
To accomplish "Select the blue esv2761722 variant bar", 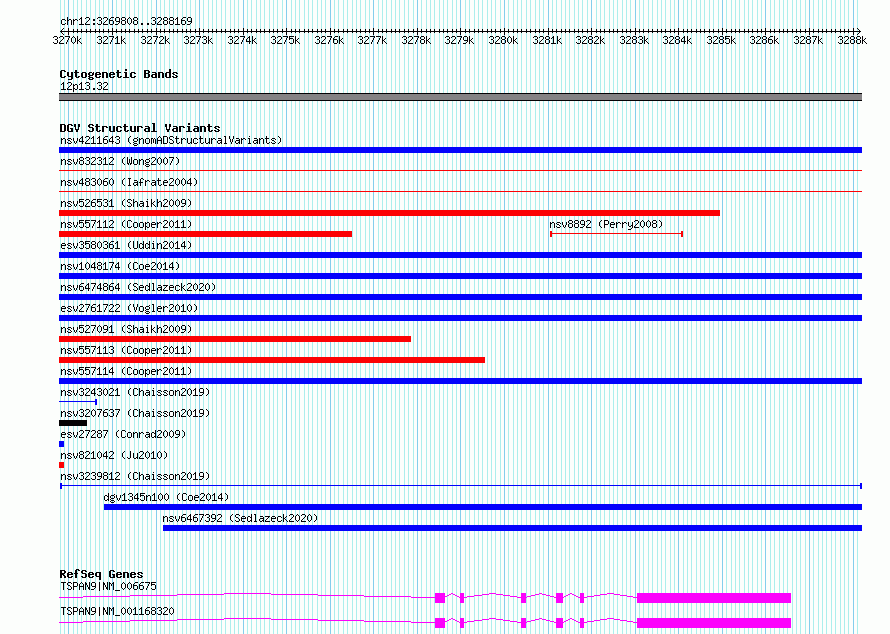I will [x=460, y=318].
